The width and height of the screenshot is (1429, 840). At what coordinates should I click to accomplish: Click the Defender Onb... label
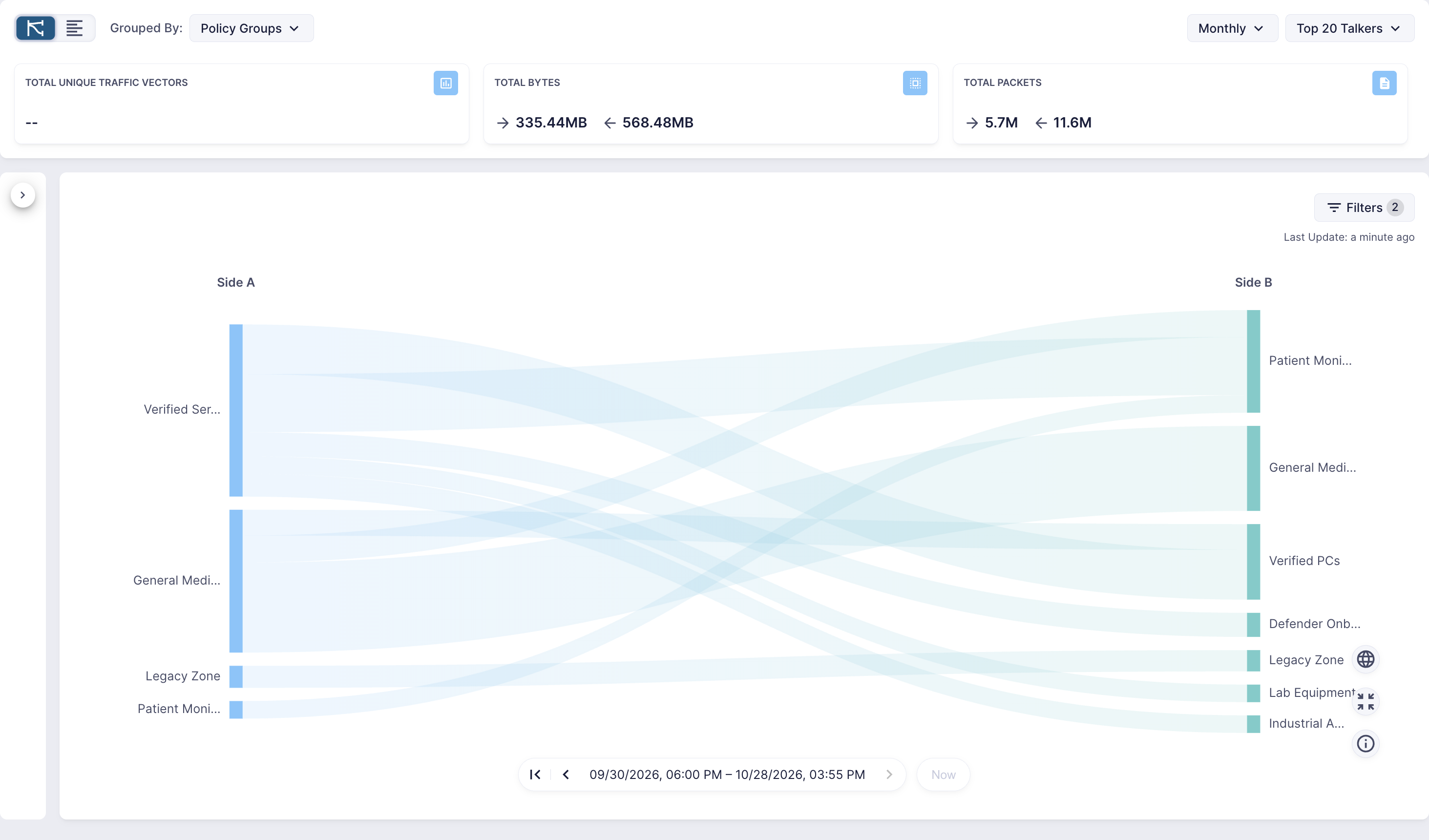click(x=1314, y=624)
